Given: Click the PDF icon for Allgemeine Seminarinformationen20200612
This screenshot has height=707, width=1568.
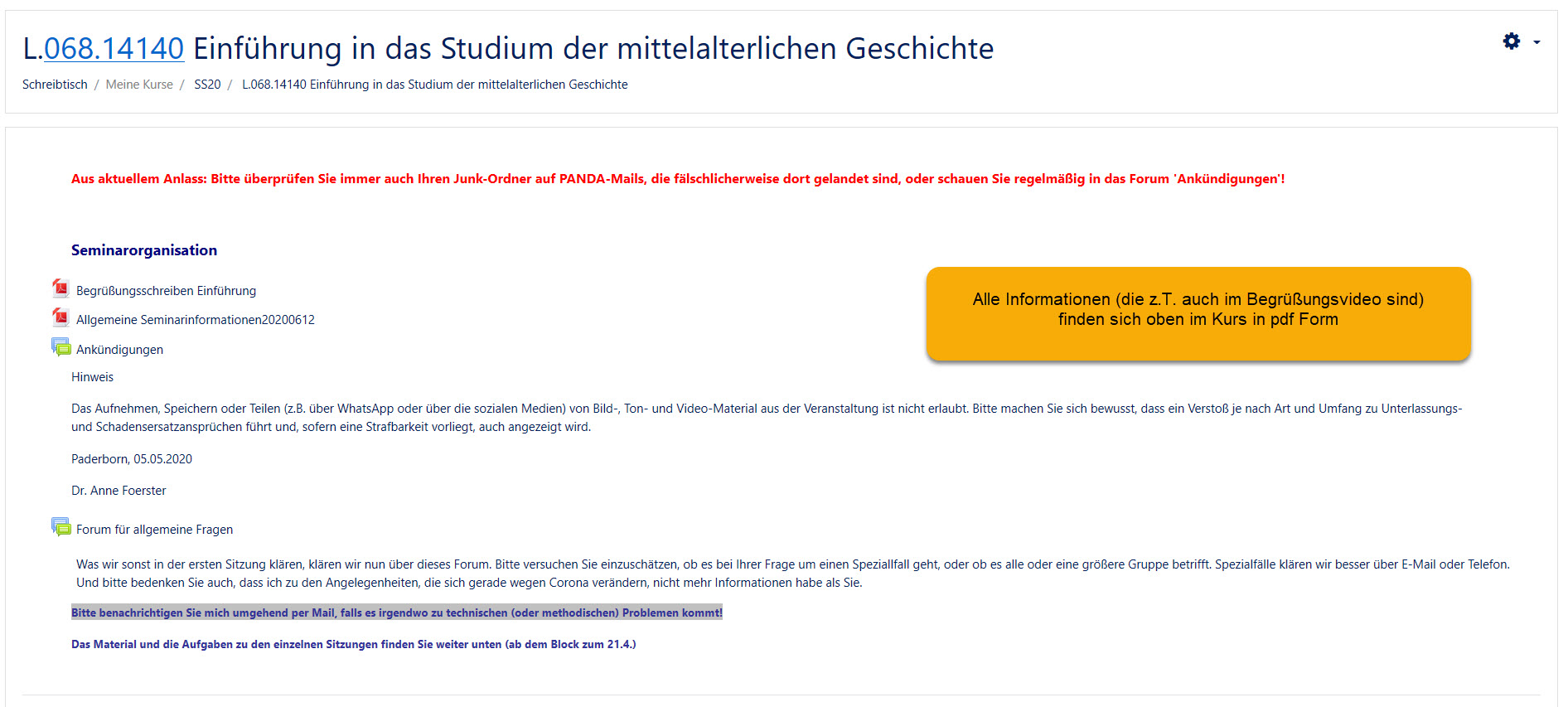Looking at the screenshot, I should click(x=60, y=317).
